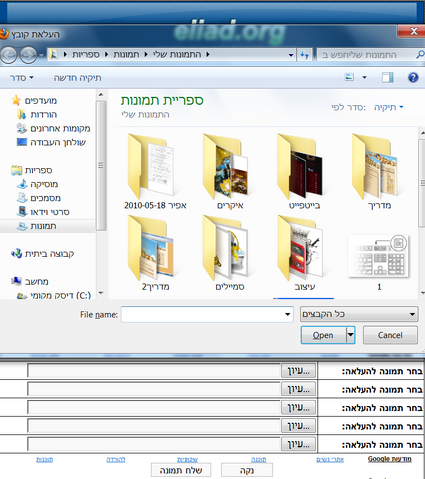The width and height of the screenshot is (425, 479).
Task: Click התמונות שלי in breadcrumb path
Action: click(x=177, y=55)
